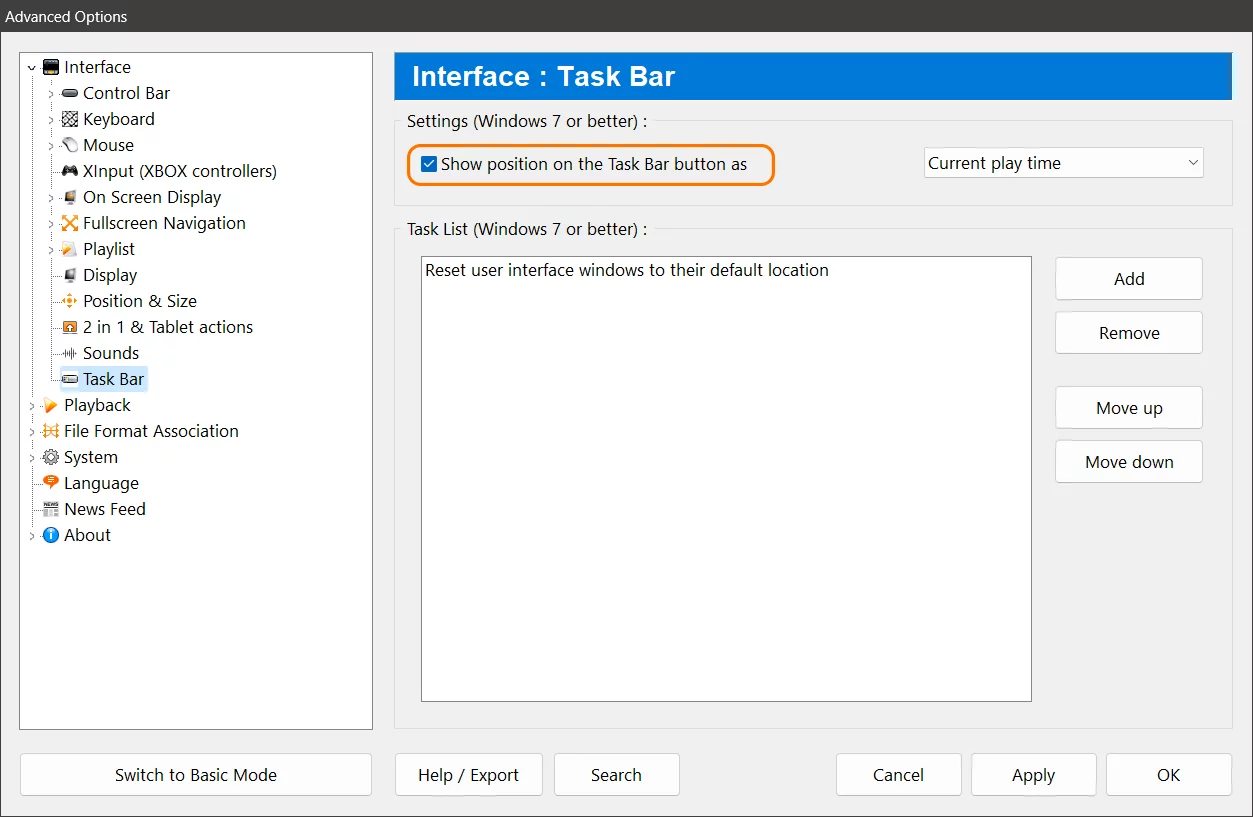Click the Search button
1253x817 pixels.
[616, 775]
